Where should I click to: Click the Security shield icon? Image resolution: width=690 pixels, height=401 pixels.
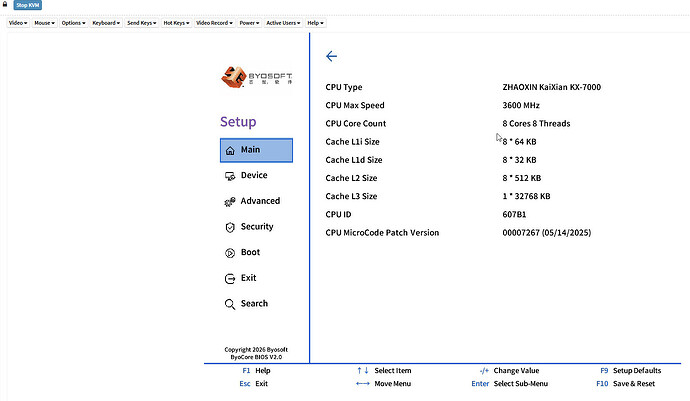point(230,227)
